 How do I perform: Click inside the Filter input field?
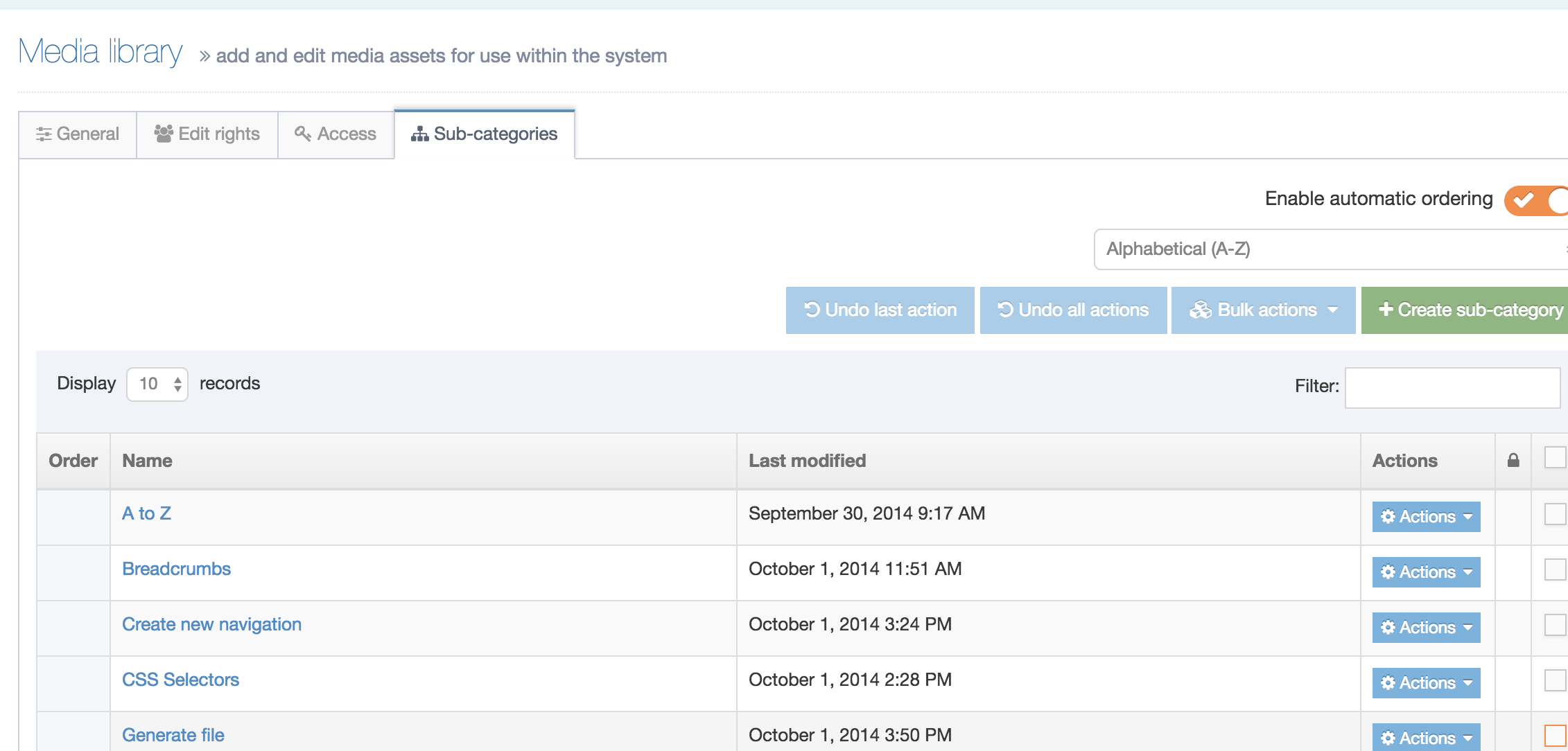pyautogui.click(x=1452, y=387)
